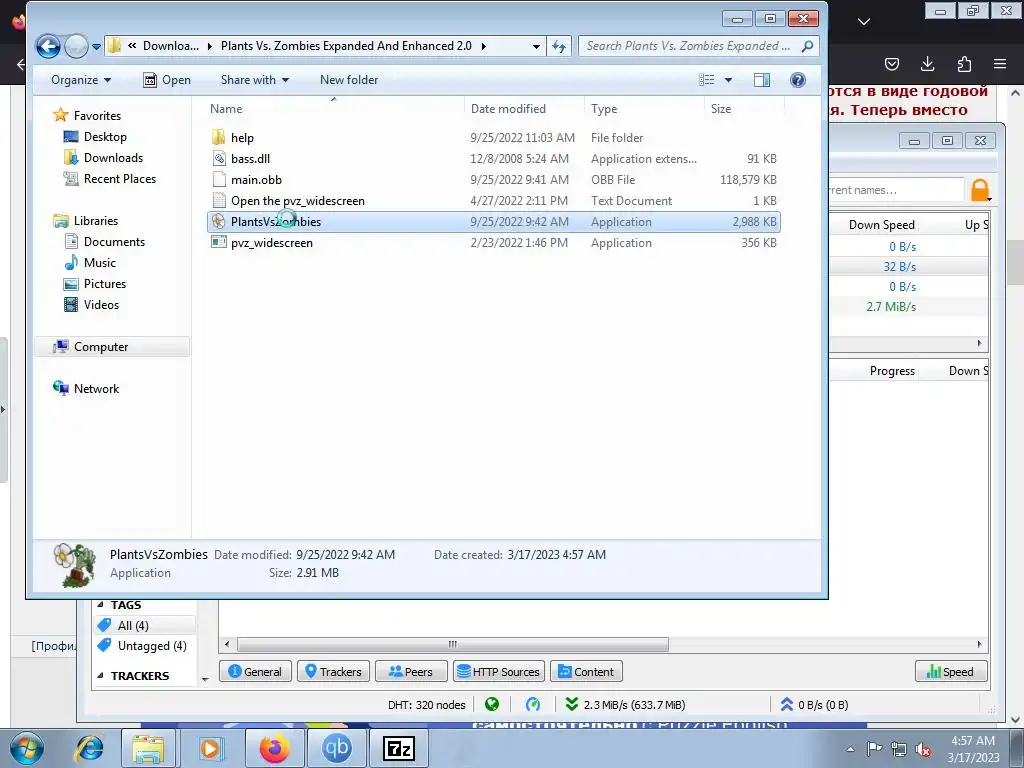Open the Windows Start menu

point(26,748)
